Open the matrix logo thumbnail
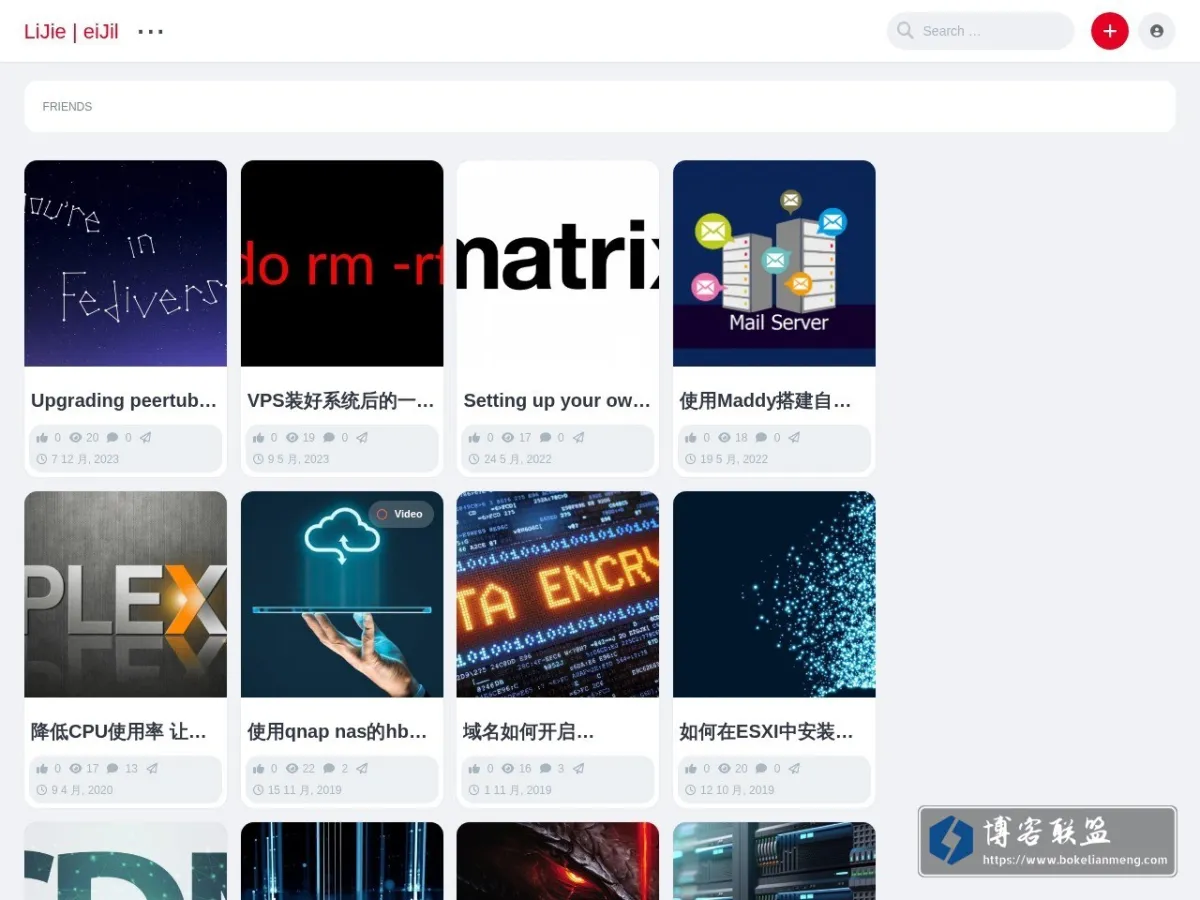The height and width of the screenshot is (900, 1200). [x=558, y=263]
